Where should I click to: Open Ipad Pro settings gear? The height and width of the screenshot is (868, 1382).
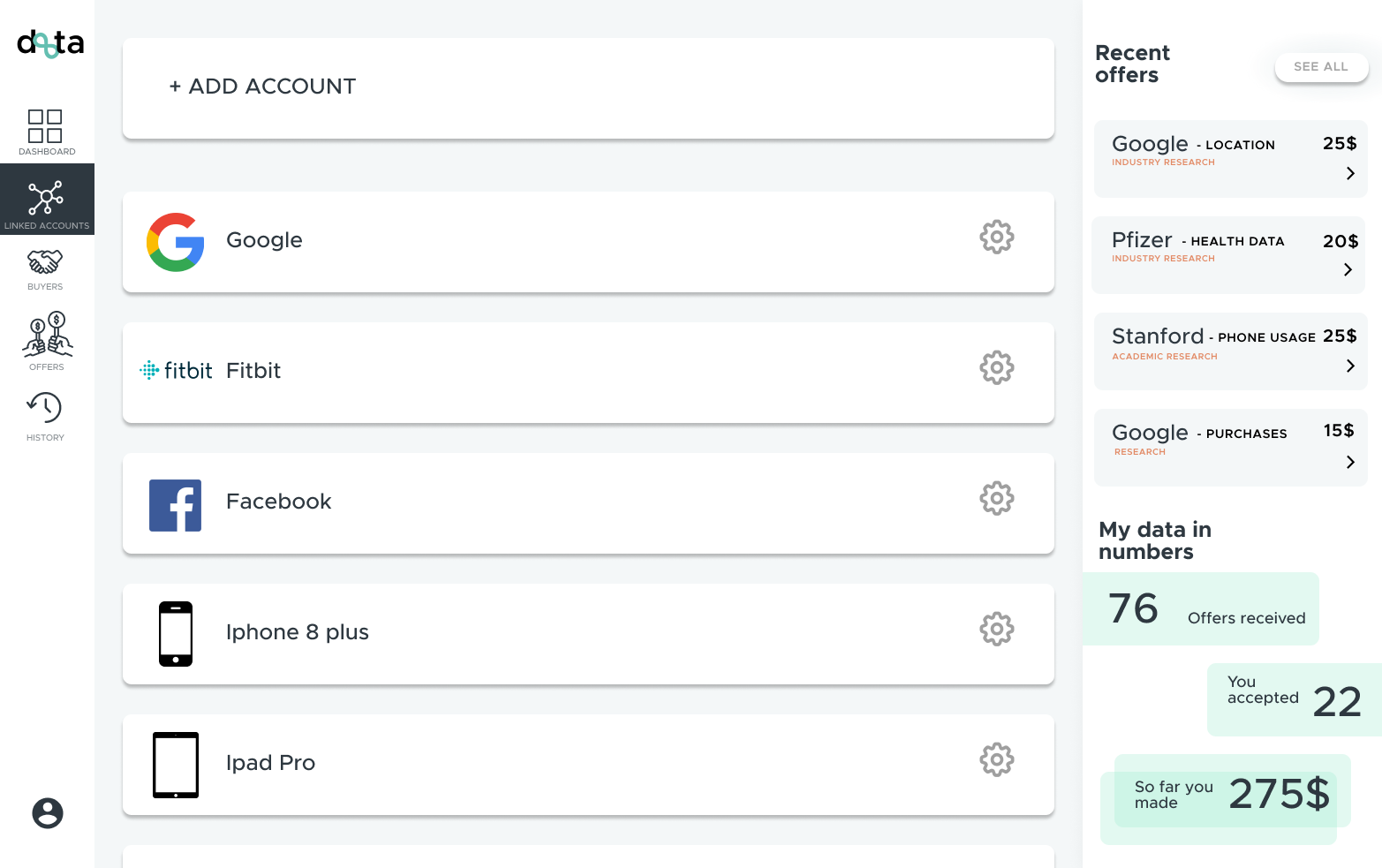(x=997, y=759)
